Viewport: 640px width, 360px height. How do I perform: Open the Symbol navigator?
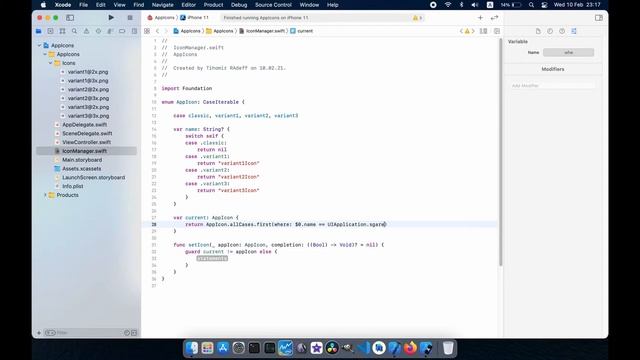62,31
